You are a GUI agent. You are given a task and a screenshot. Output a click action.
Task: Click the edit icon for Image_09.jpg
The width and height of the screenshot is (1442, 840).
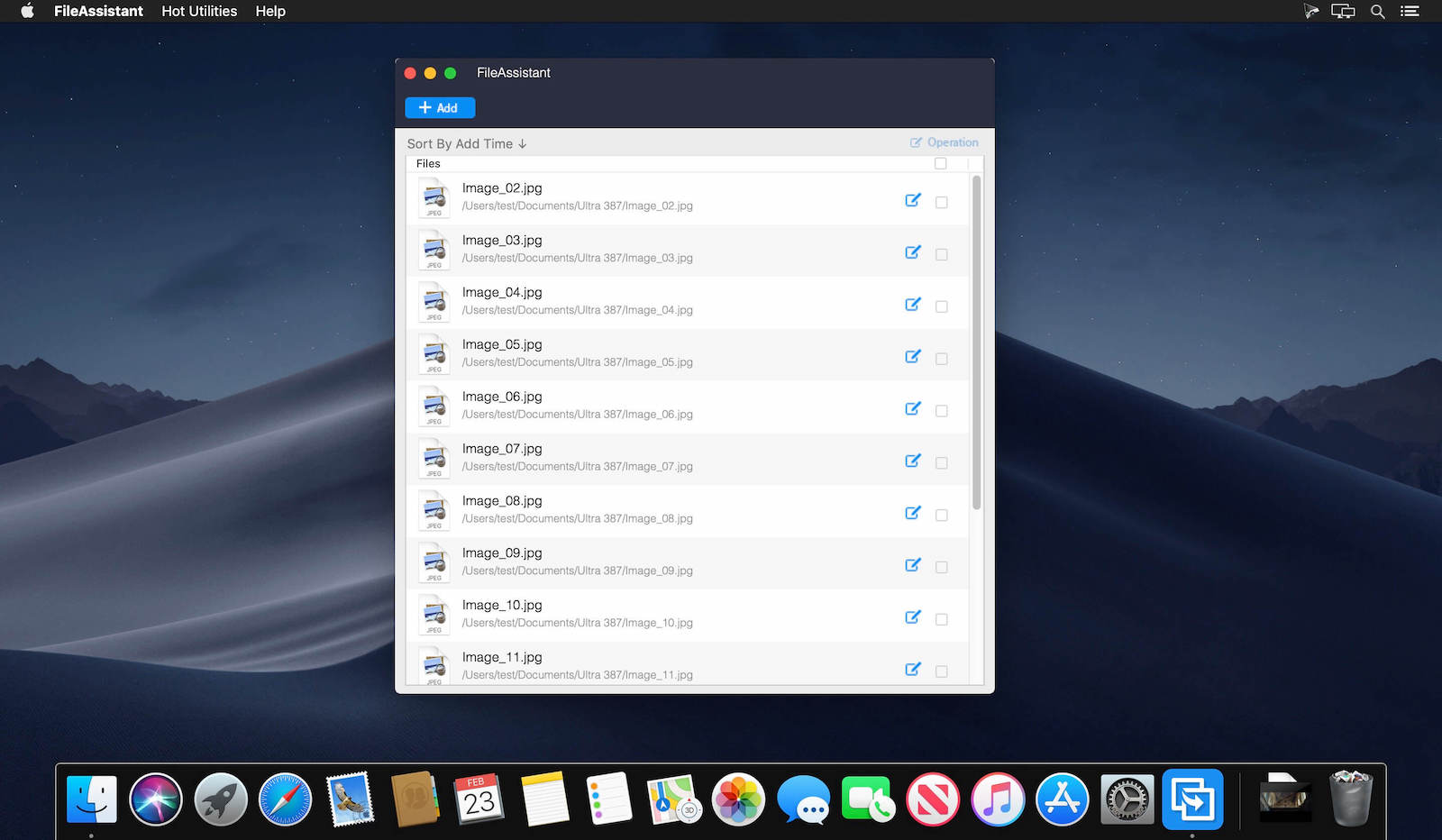click(x=913, y=565)
